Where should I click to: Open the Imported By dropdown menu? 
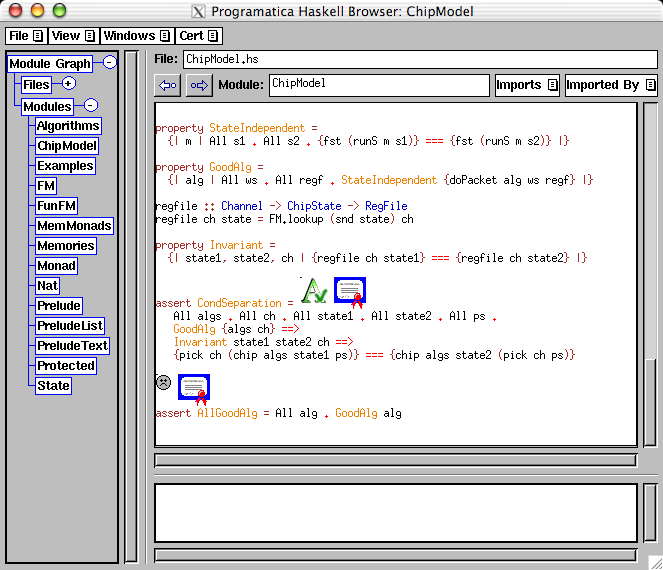point(610,86)
